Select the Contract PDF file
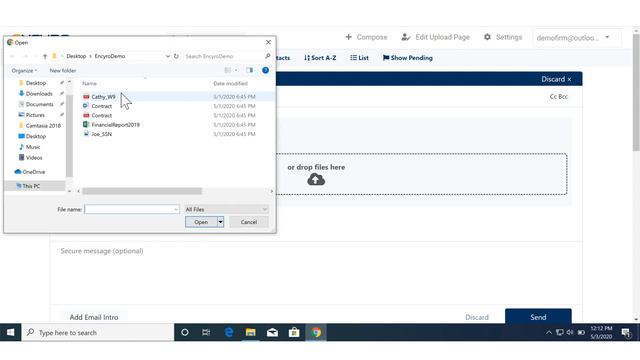 (101, 116)
